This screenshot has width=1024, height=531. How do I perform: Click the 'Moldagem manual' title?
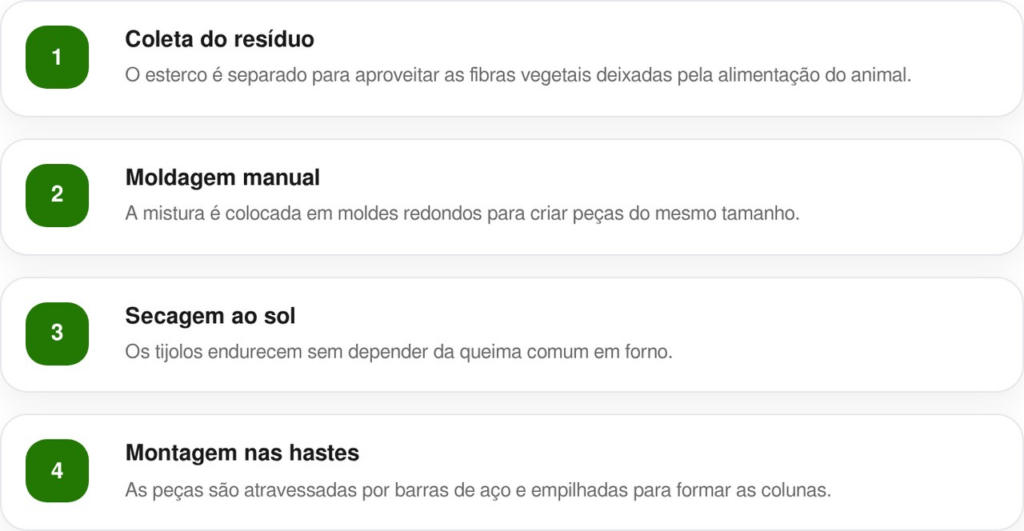click(x=222, y=178)
